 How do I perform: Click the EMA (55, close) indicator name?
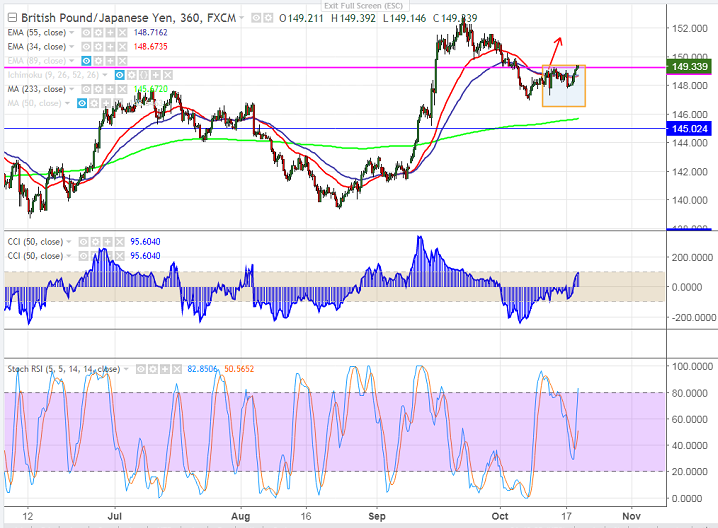tap(37, 33)
